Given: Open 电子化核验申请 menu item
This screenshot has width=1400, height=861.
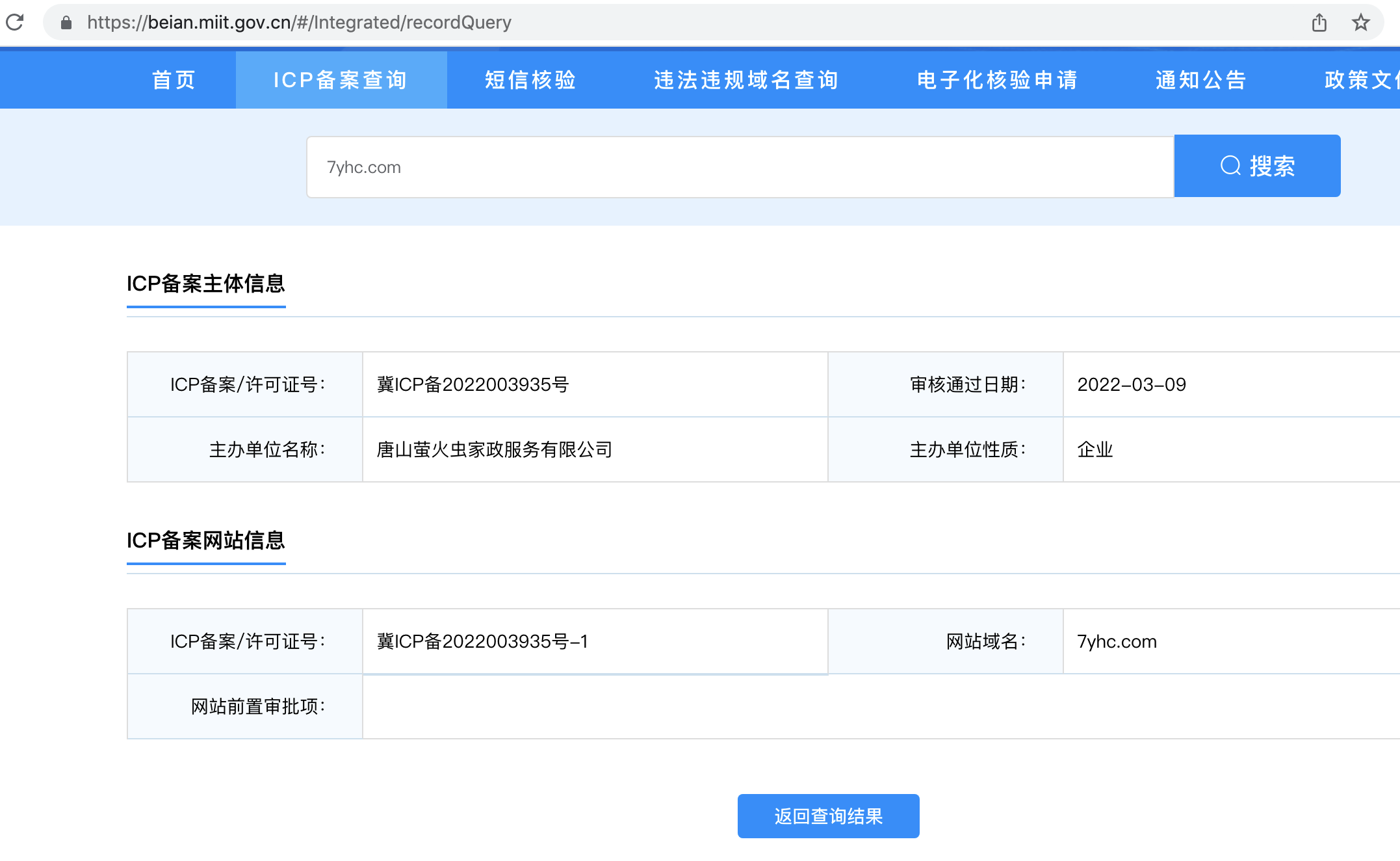Looking at the screenshot, I should (997, 80).
